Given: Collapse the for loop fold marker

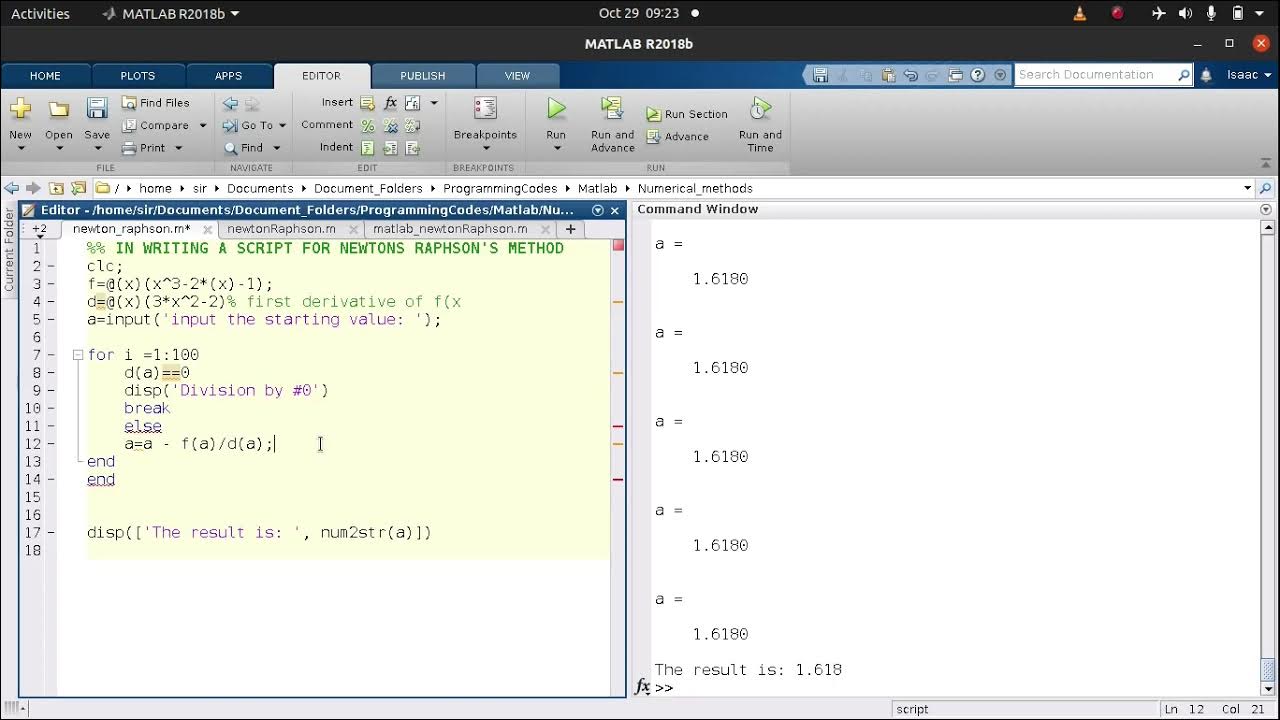Looking at the screenshot, I should click(77, 355).
